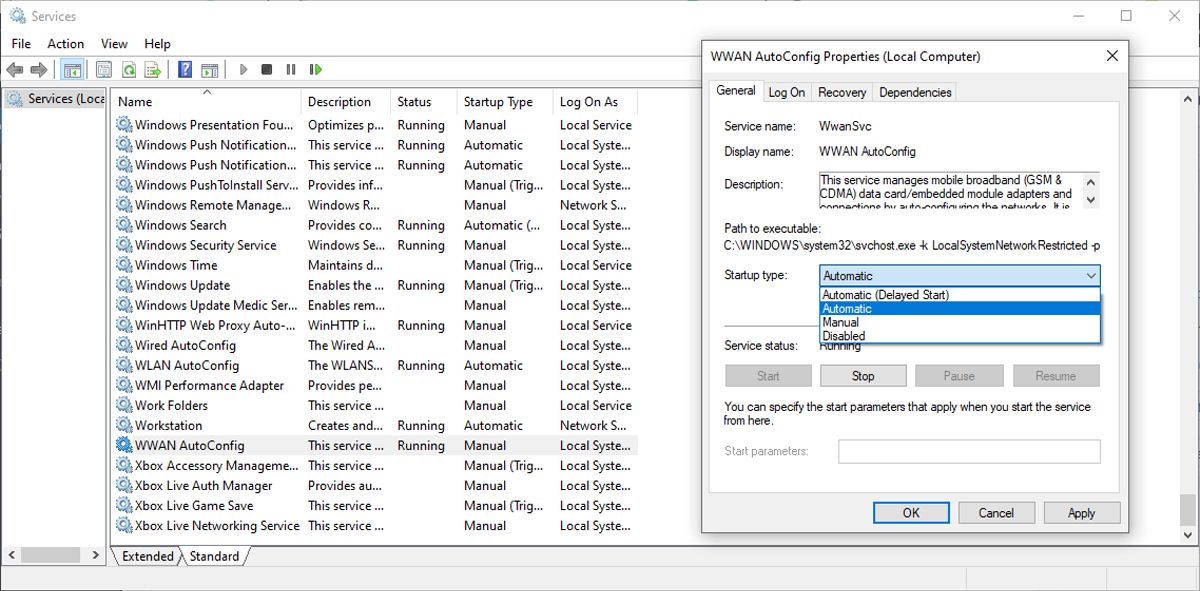Choose Automatic (Delayed Start) option
Viewport: 1200px width, 591px height.
click(960, 295)
